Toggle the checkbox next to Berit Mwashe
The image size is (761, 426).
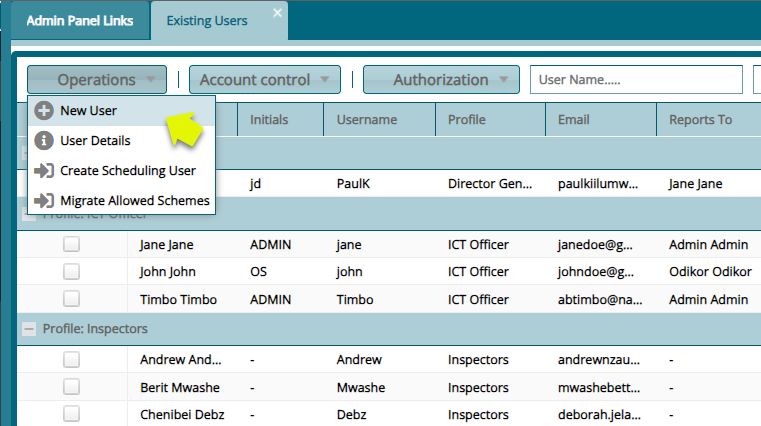pyautogui.click(x=72, y=387)
